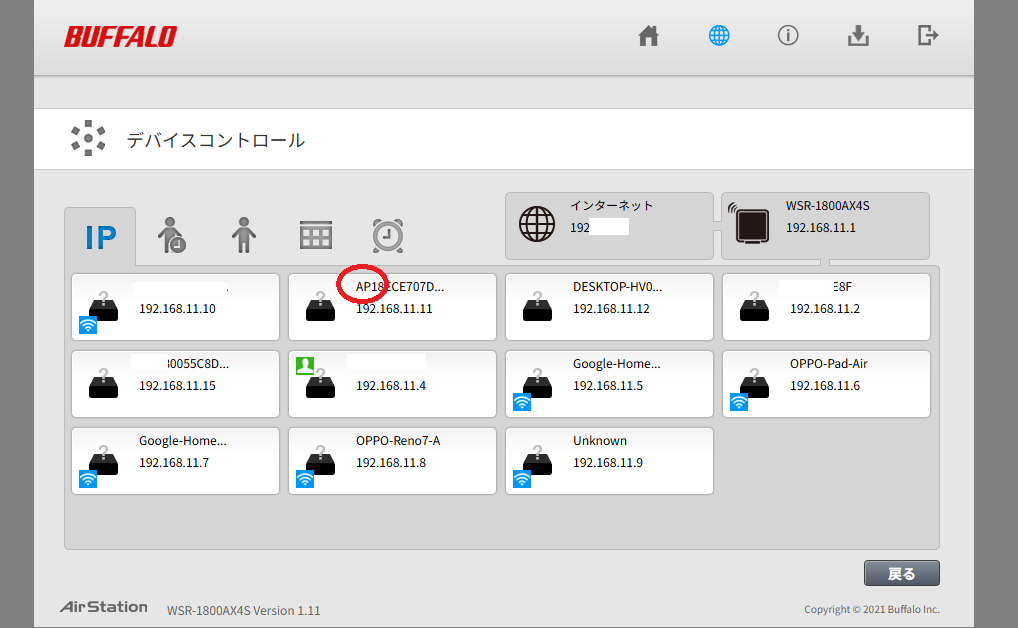Click the OPPO-Reno7-A device name

[x=398, y=440]
